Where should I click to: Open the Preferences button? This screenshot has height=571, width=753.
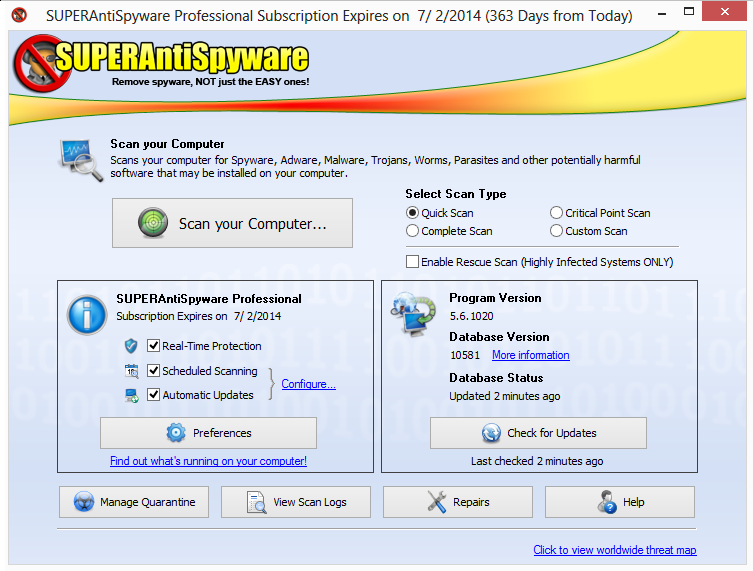[x=208, y=433]
